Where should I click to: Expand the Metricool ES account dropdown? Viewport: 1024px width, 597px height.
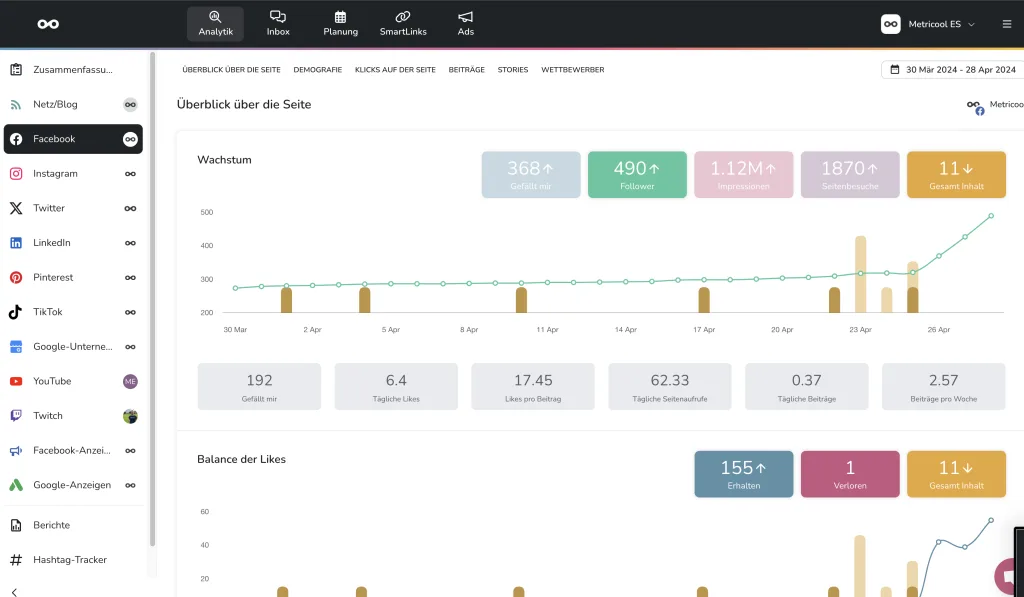928,24
